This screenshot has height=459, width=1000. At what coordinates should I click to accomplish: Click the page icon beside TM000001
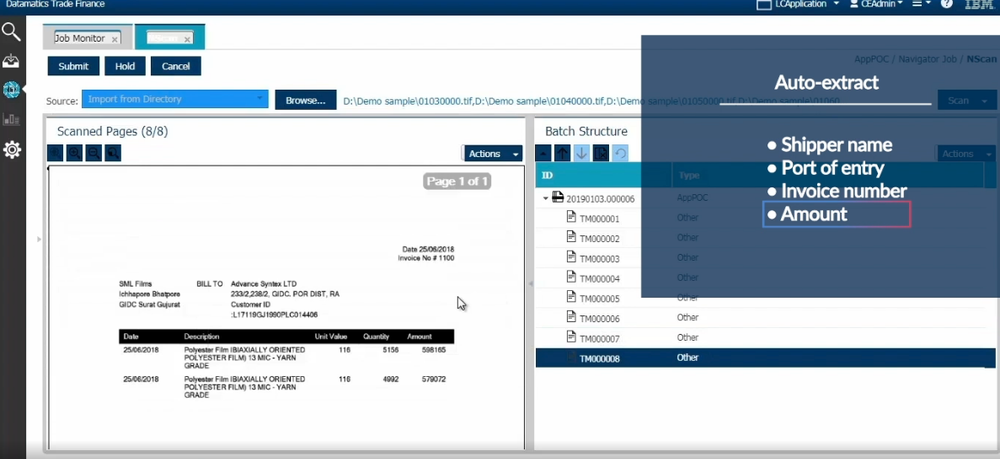pos(571,217)
